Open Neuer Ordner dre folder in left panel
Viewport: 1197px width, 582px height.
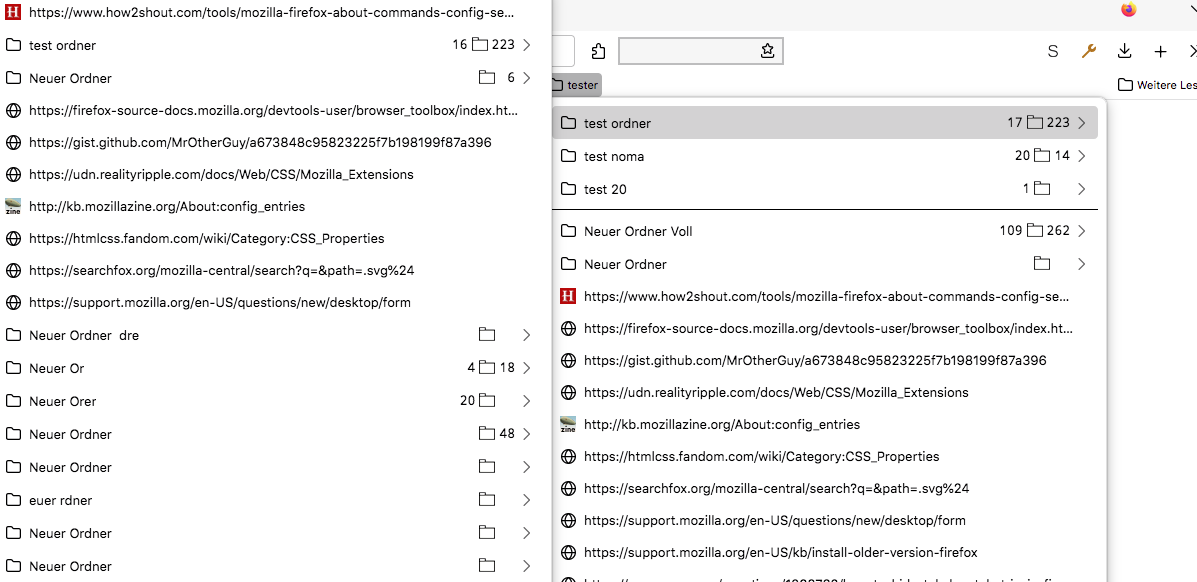click(84, 335)
